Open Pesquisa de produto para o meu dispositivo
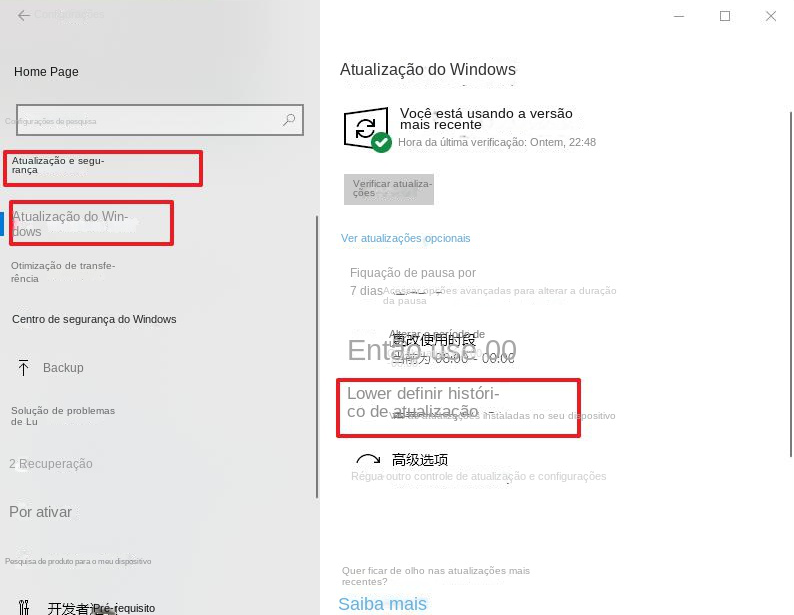The width and height of the screenshot is (794, 615). pyautogui.click(x=78, y=561)
